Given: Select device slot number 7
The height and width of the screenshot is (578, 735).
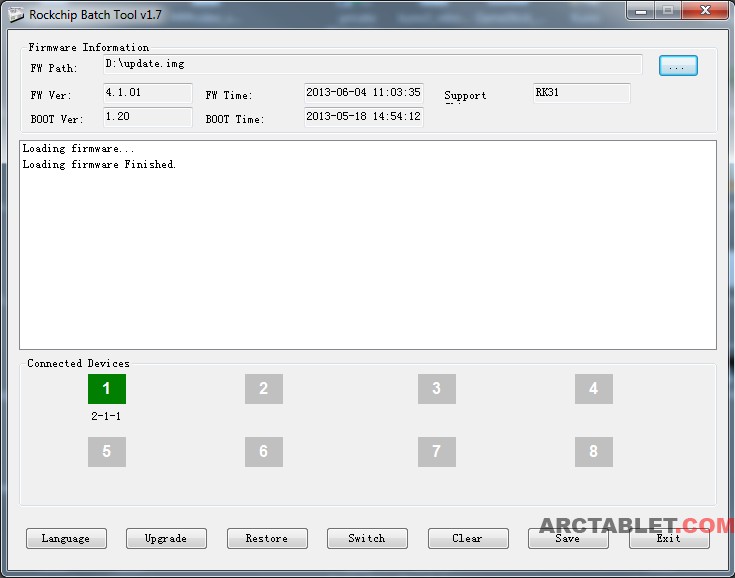Looking at the screenshot, I should 436,452.
